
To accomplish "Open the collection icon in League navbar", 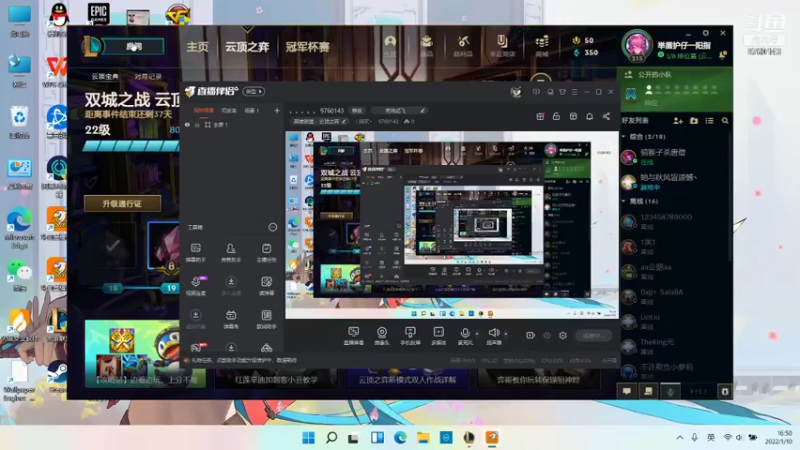I will pyautogui.click(x=427, y=45).
